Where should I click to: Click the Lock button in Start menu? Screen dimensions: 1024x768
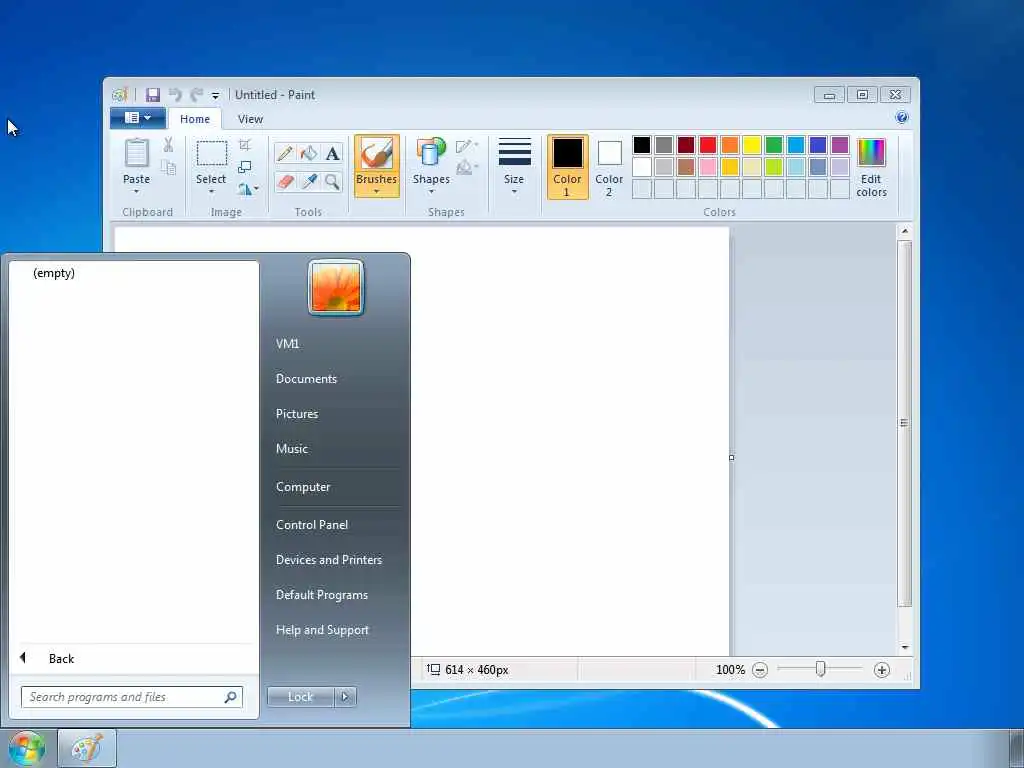tap(300, 697)
